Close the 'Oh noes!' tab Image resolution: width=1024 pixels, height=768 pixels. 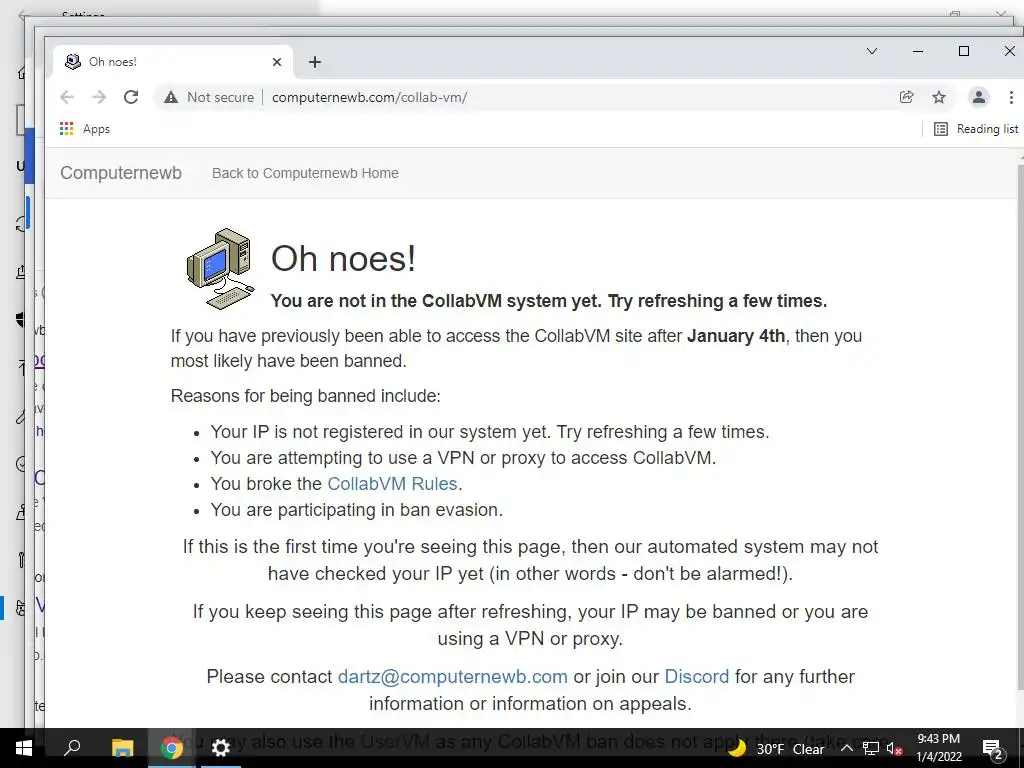click(x=277, y=62)
